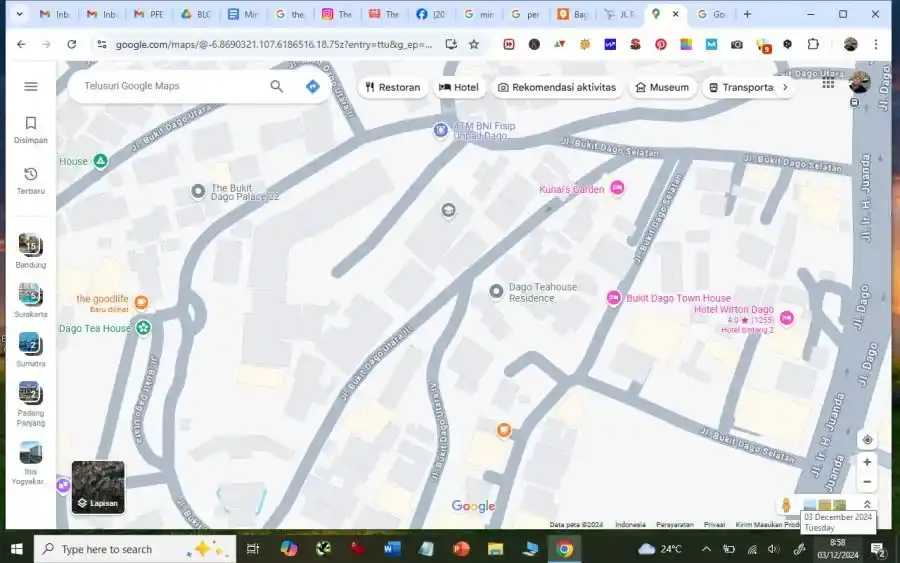This screenshot has height=563, width=900.
Task: Open the Chrome profile avatar
Action: pyautogui.click(x=851, y=44)
